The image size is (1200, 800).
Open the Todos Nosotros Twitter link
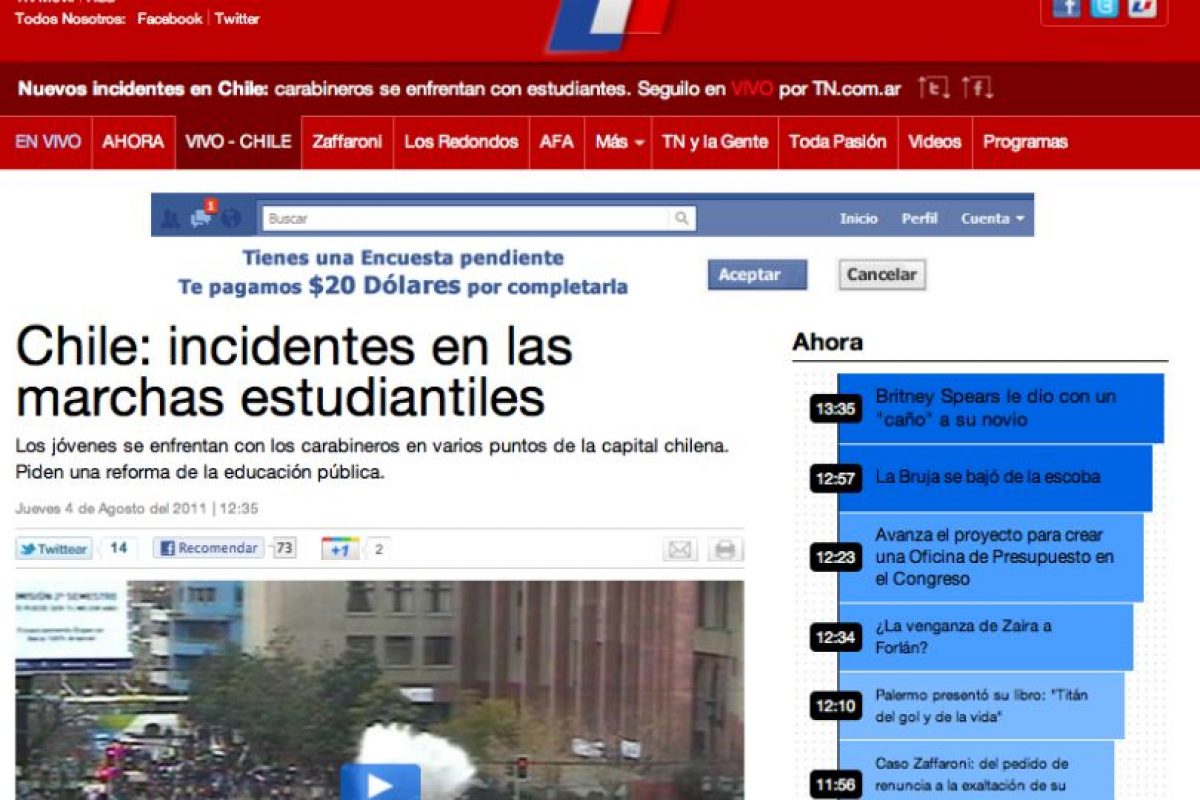click(237, 19)
